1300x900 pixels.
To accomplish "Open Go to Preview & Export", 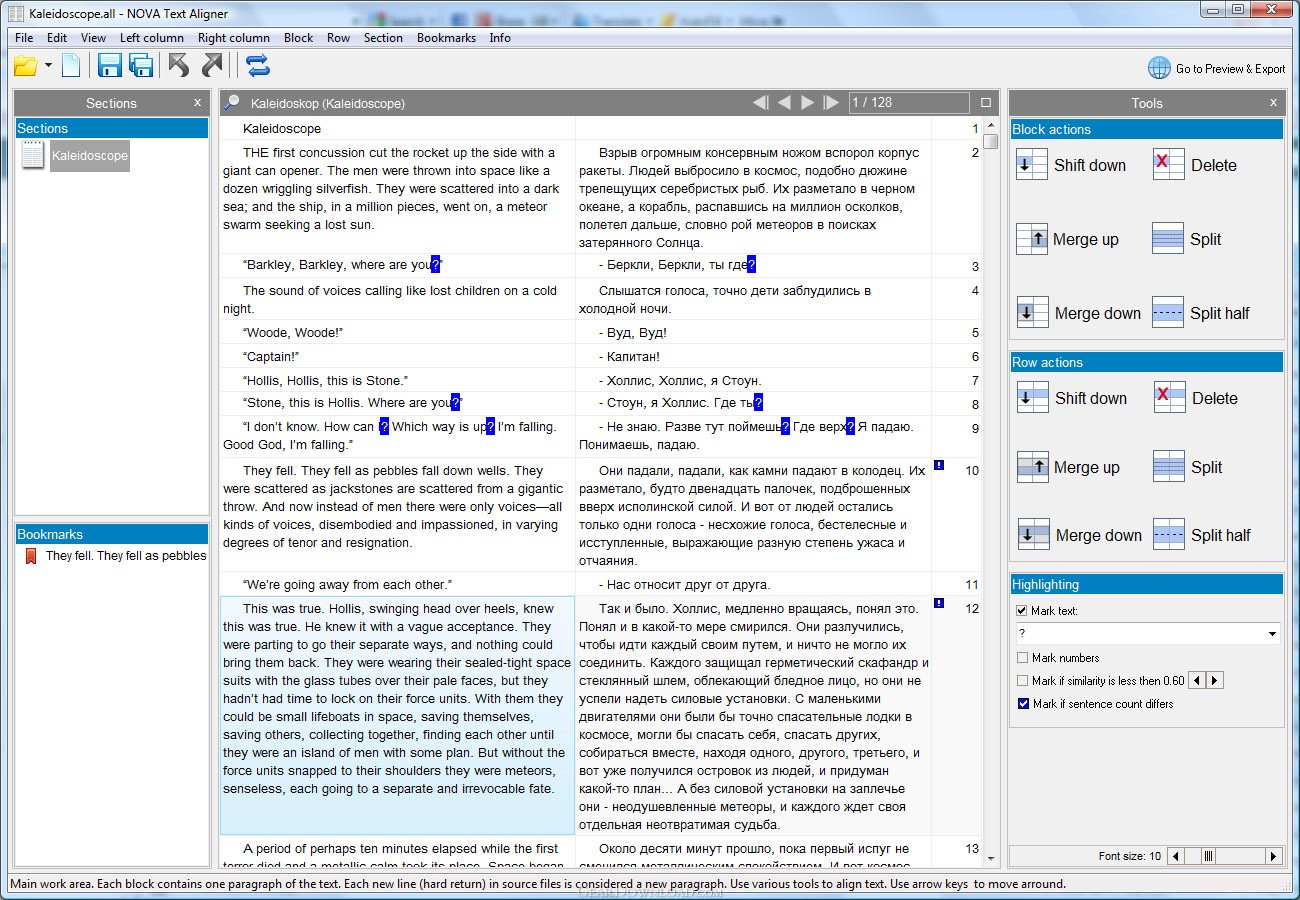I will (1217, 68).
